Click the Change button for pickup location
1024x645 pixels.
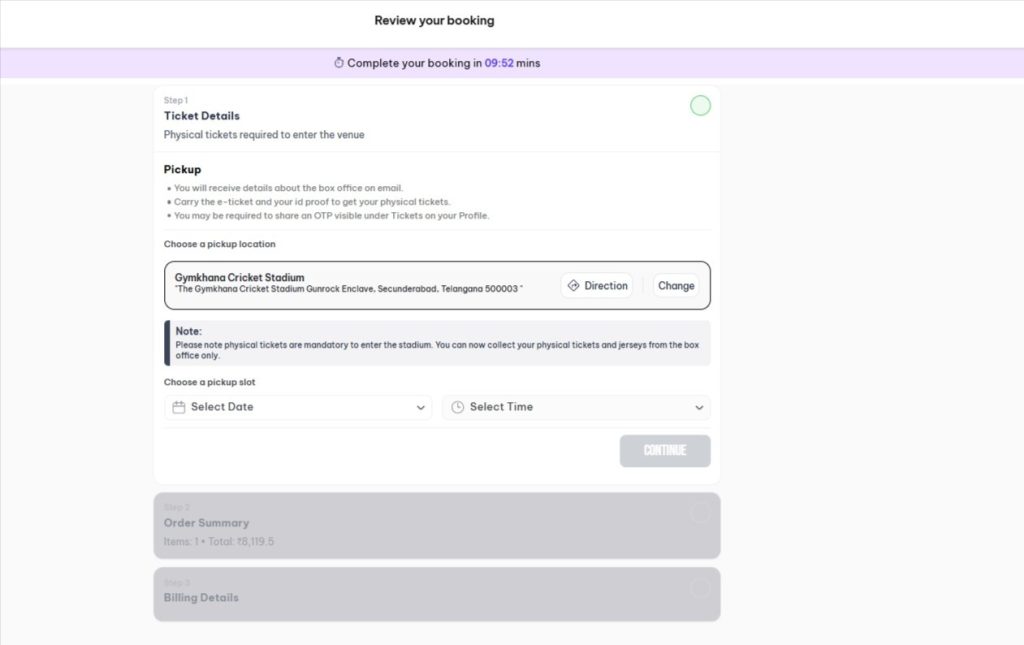point(676,285)
